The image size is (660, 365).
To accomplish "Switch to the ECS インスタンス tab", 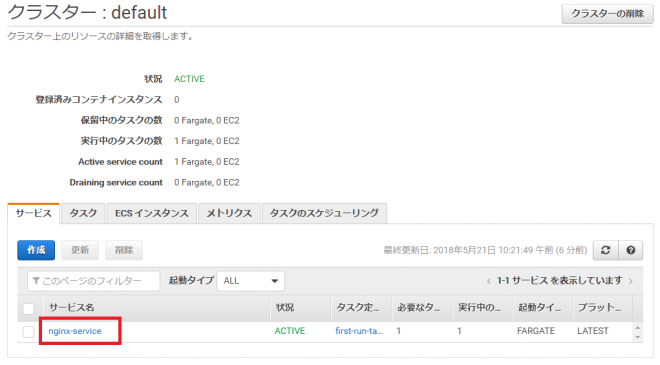I will pos(152,213).
